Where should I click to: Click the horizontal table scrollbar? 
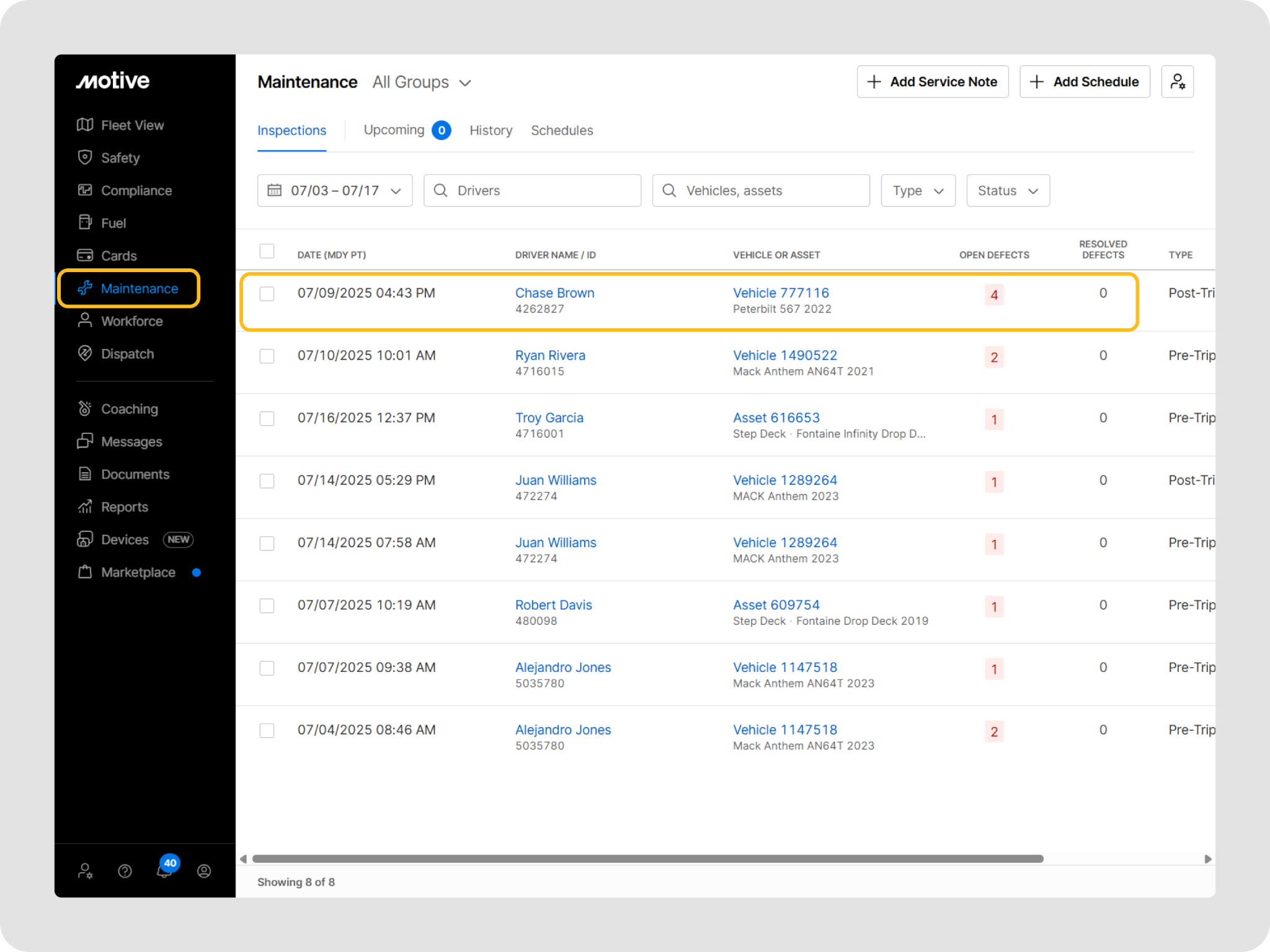(647, 859)
